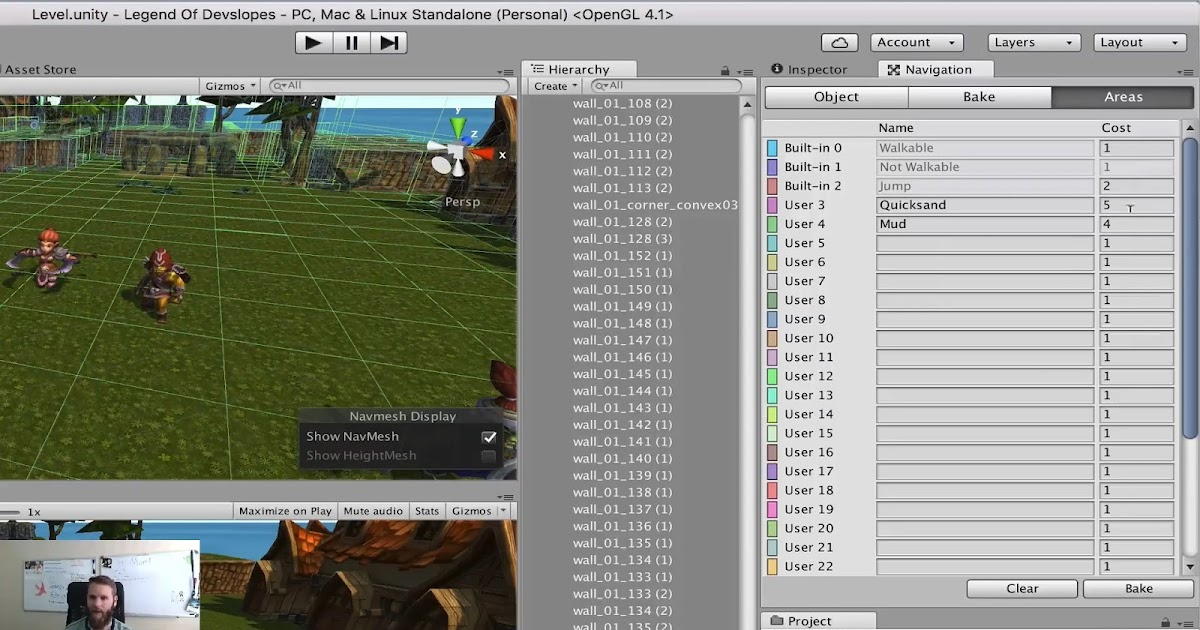Open the Create dropdown in Hierarchy

point(553,86)
